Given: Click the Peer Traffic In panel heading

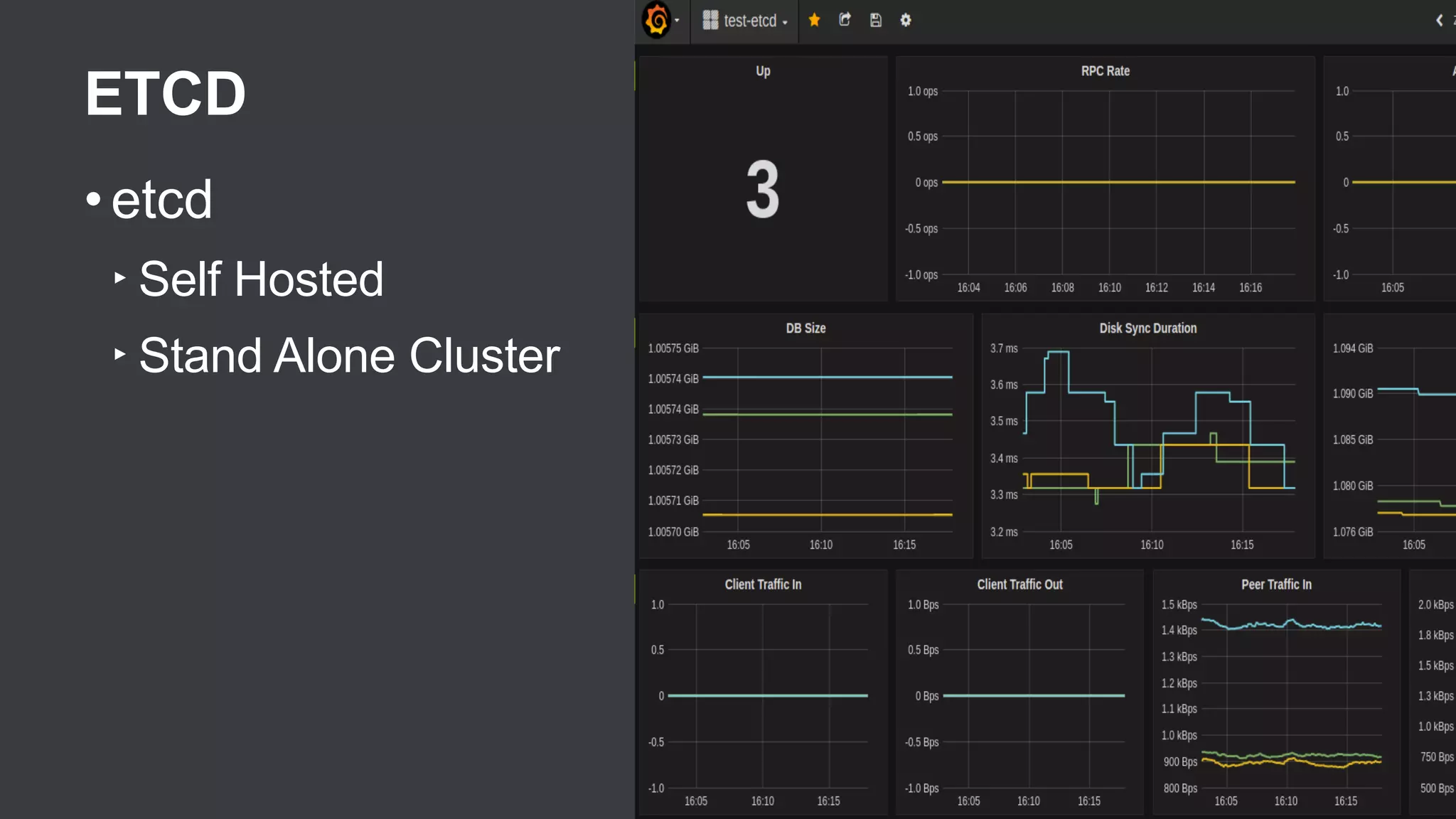Looking at the screenshot, I should click(1276, 584).
